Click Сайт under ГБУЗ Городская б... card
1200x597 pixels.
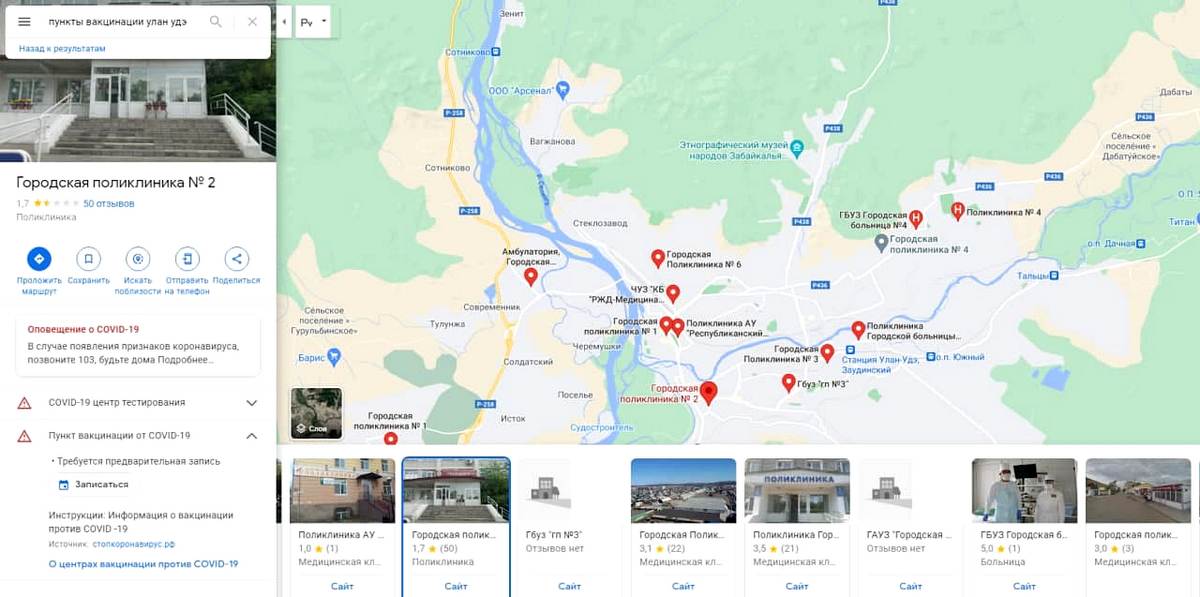1024,586
